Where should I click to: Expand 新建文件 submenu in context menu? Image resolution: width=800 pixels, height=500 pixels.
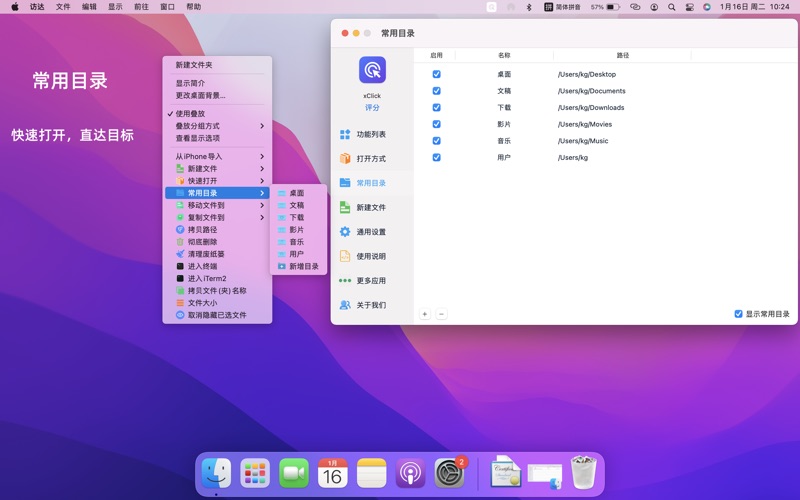click(217, 169)
